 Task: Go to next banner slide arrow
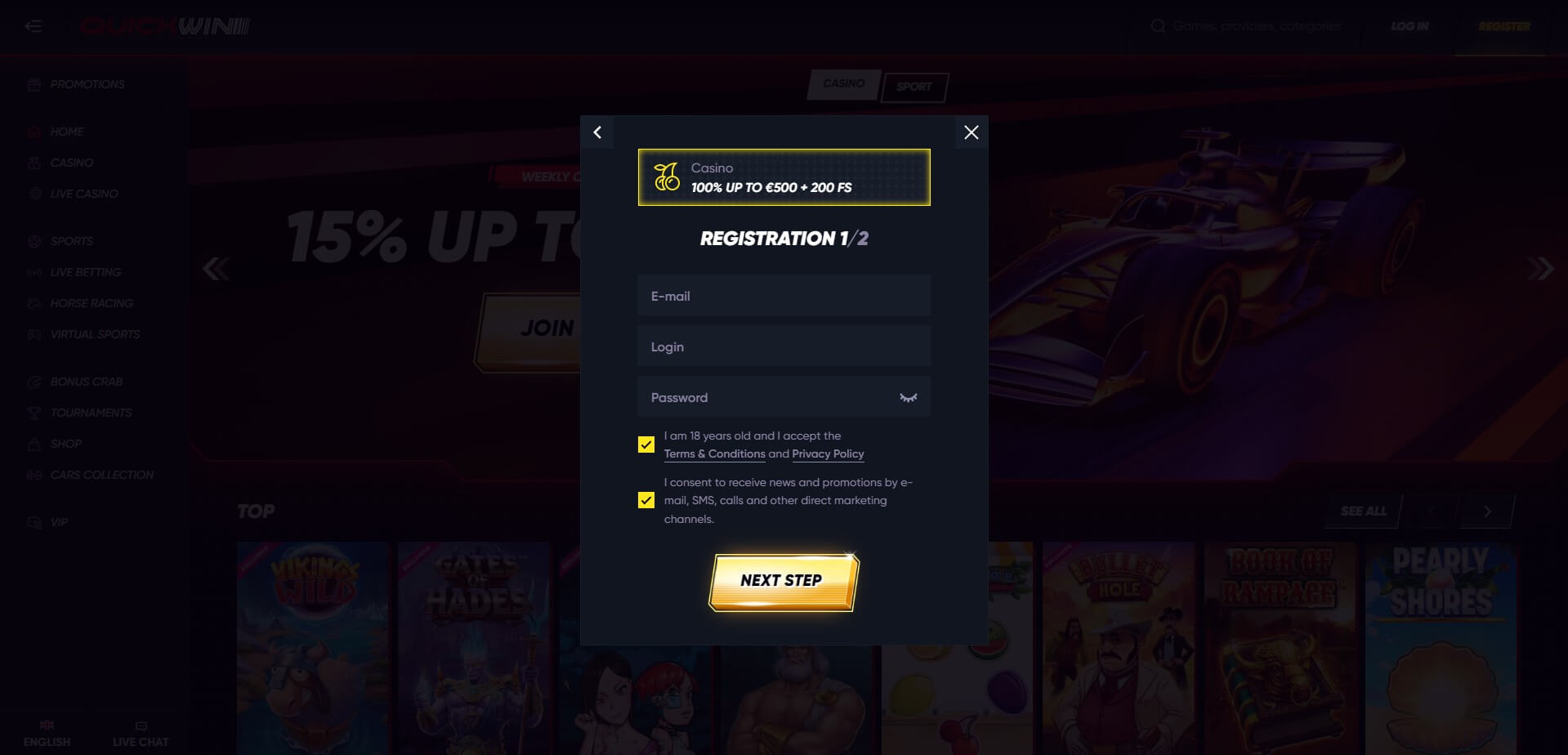pos(1540,269)
